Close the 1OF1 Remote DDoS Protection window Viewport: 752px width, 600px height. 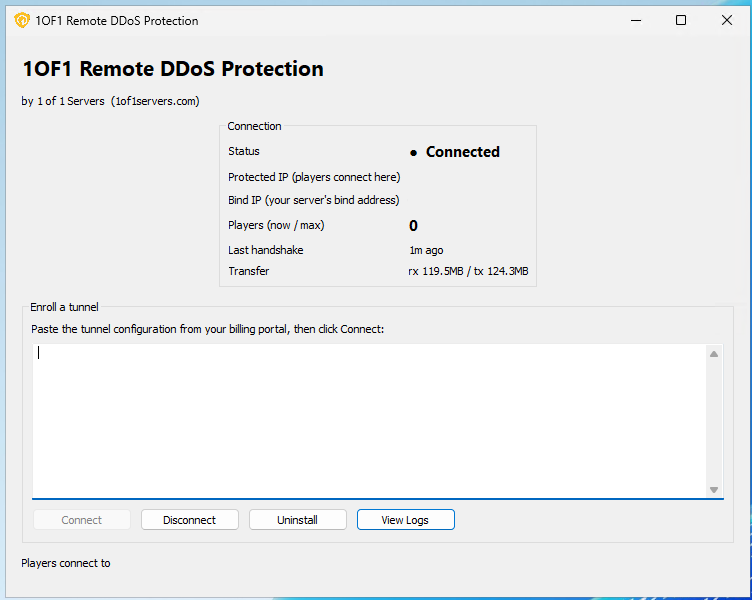727,20
